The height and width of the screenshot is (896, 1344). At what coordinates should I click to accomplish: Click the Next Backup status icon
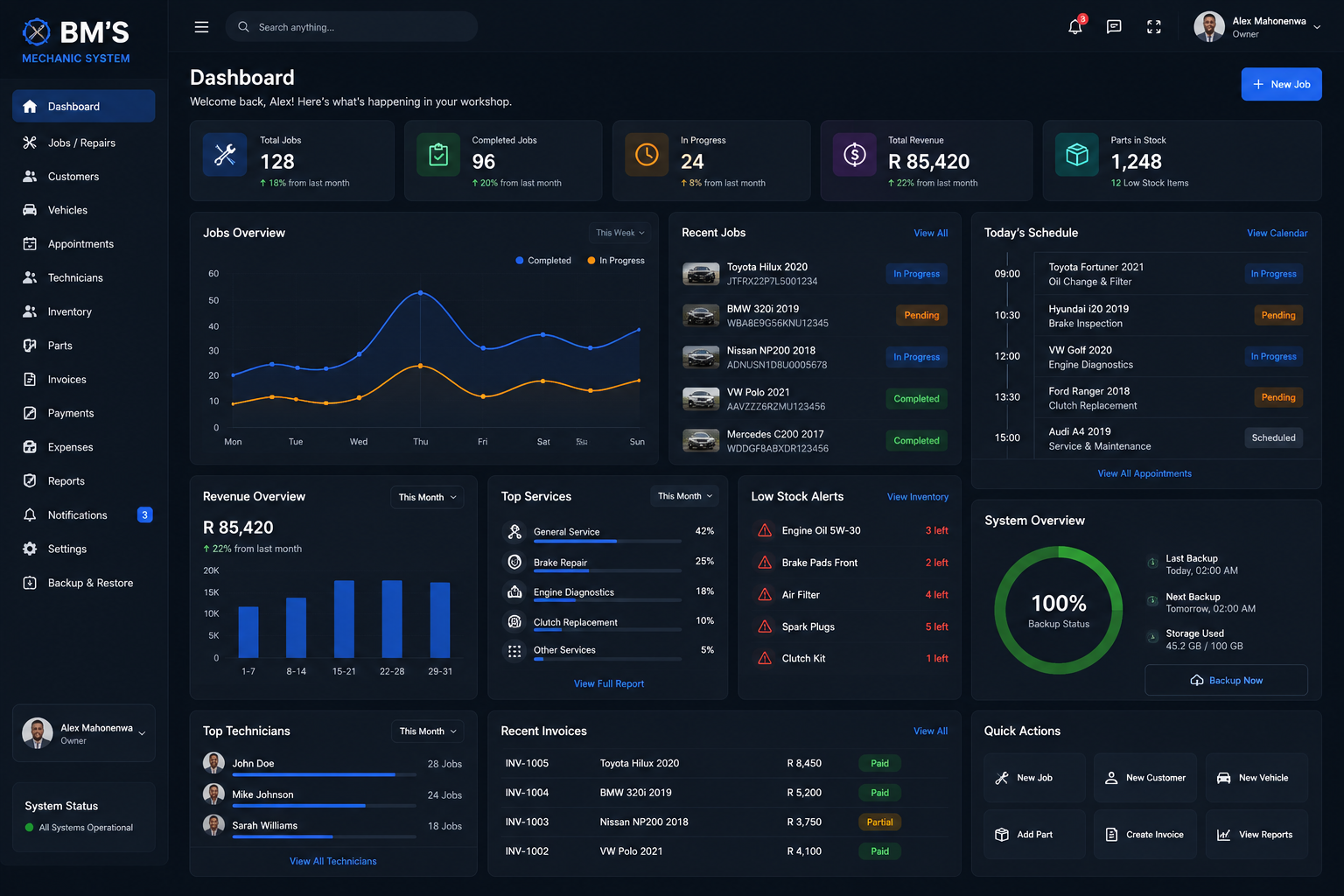(1152, 600)
